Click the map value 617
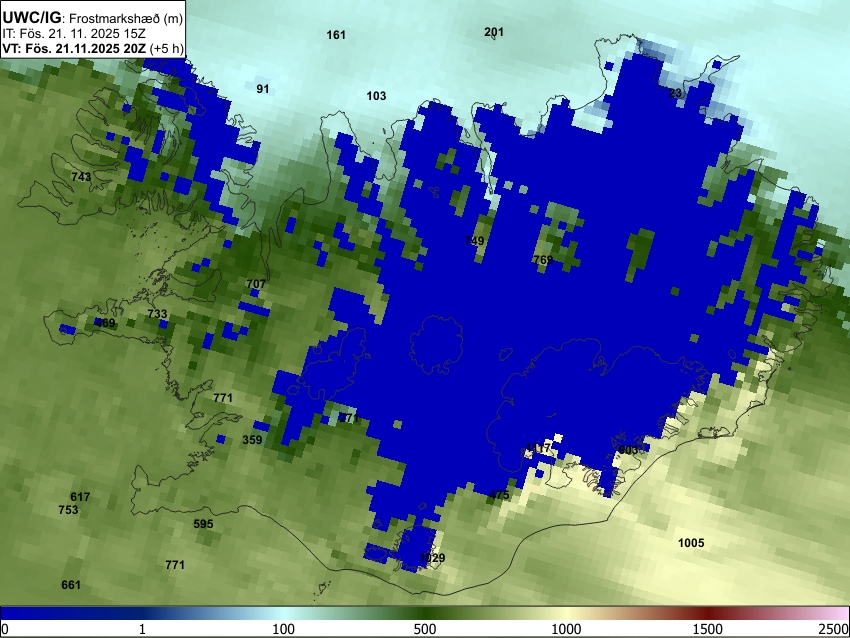Screen dimensions: 850x638 pos(80,497)
